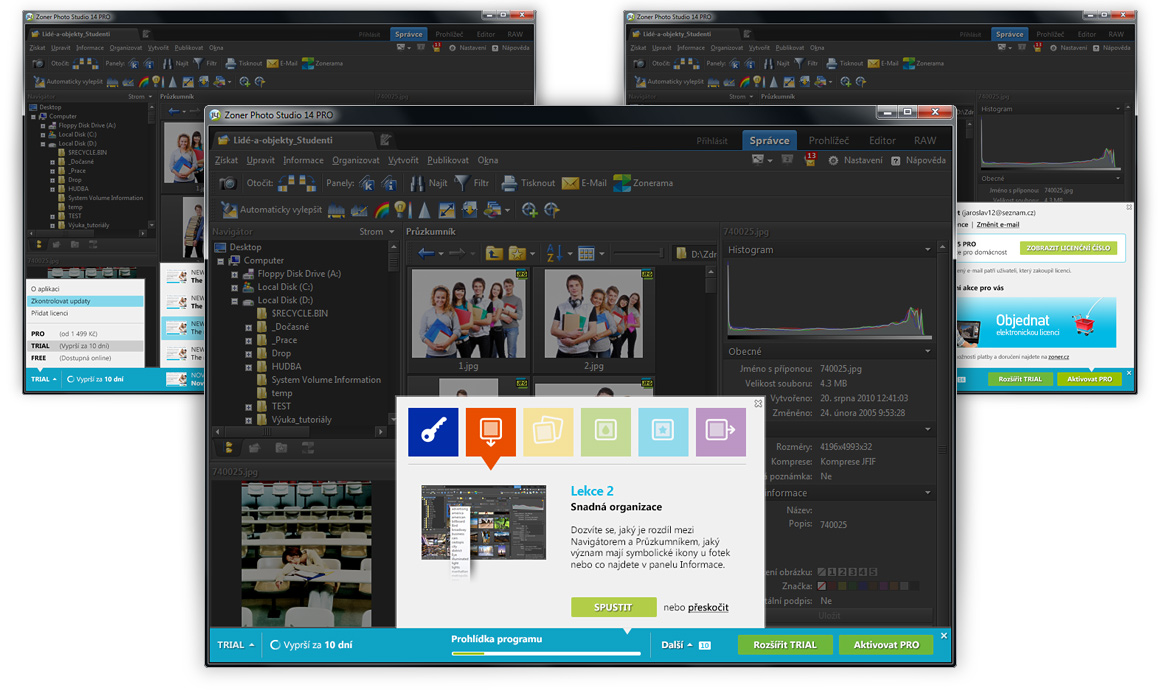Image resolution: width=1160 pixels, height=692 pixels.
Task: Close the Lekce 2 lesson popup
Action: coord(758,403)
